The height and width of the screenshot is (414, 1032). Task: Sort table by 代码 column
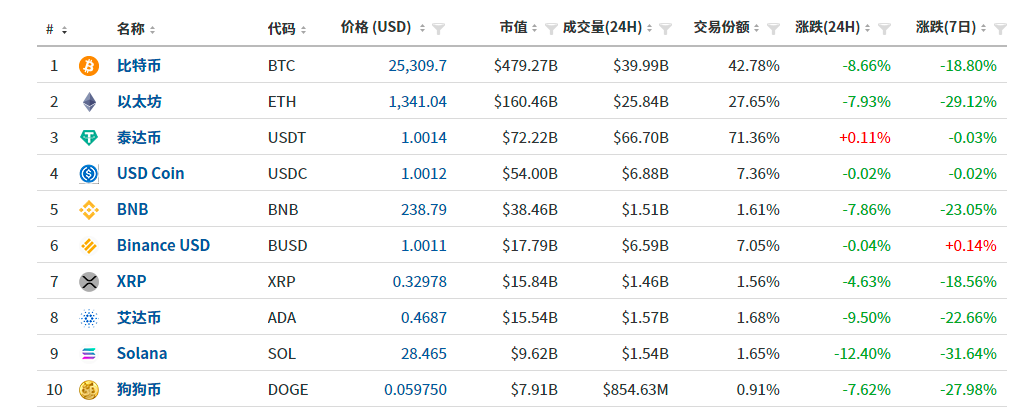click(303, 30)
